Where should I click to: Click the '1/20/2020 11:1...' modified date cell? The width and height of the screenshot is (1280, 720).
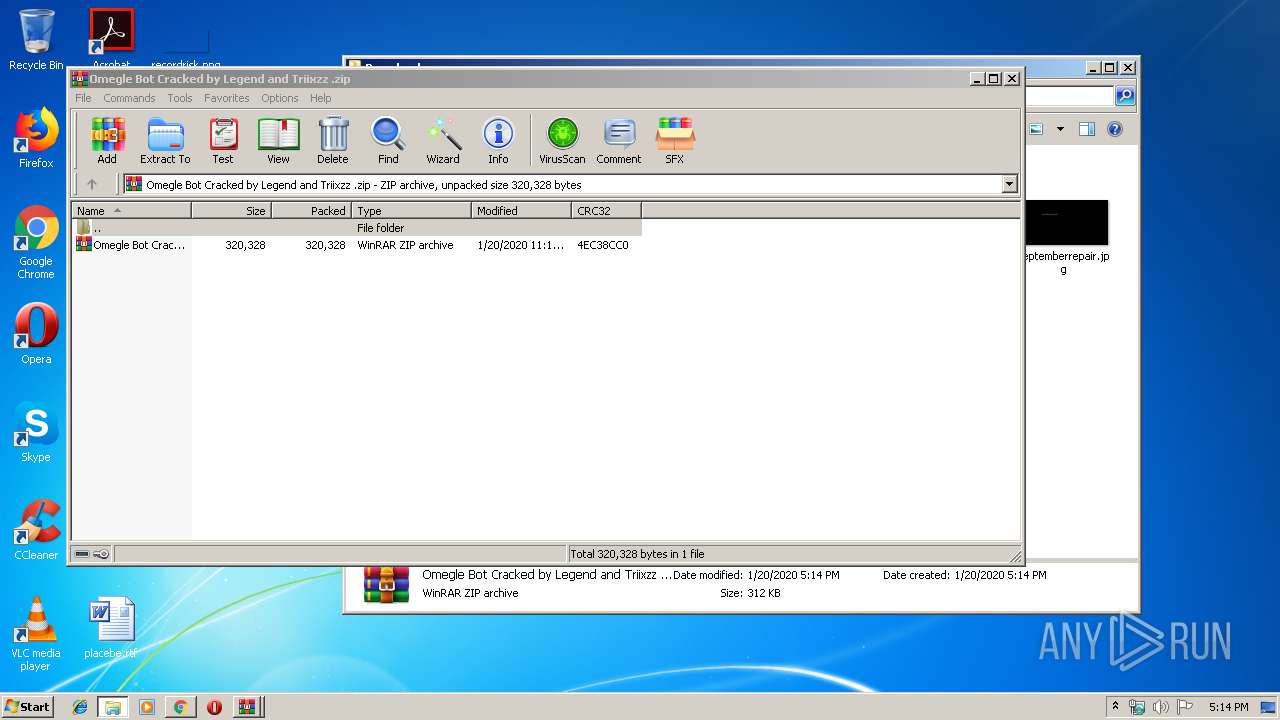tap(520, 245)
